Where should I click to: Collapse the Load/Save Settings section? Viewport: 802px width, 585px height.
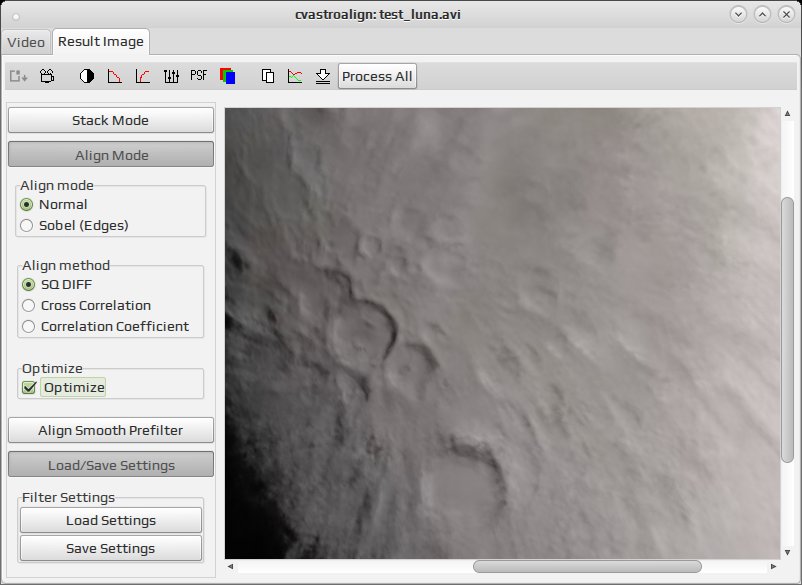pos(111,464)
